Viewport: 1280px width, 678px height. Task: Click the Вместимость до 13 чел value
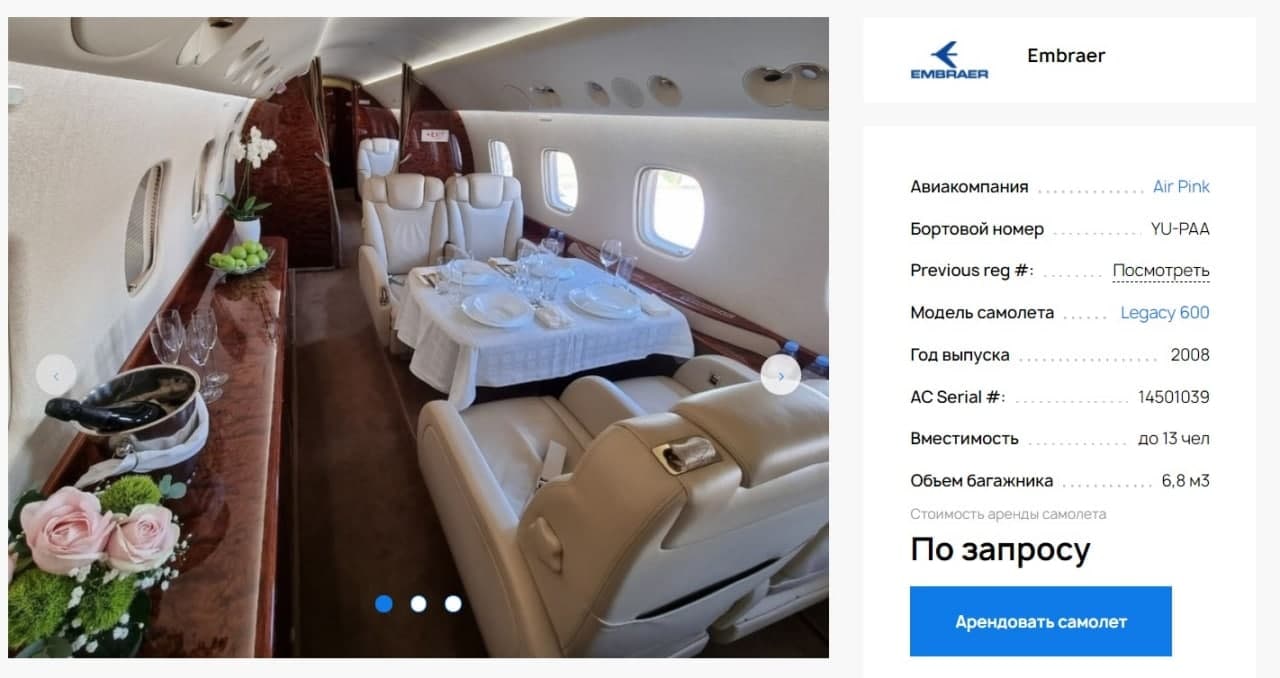(1174, 438)
